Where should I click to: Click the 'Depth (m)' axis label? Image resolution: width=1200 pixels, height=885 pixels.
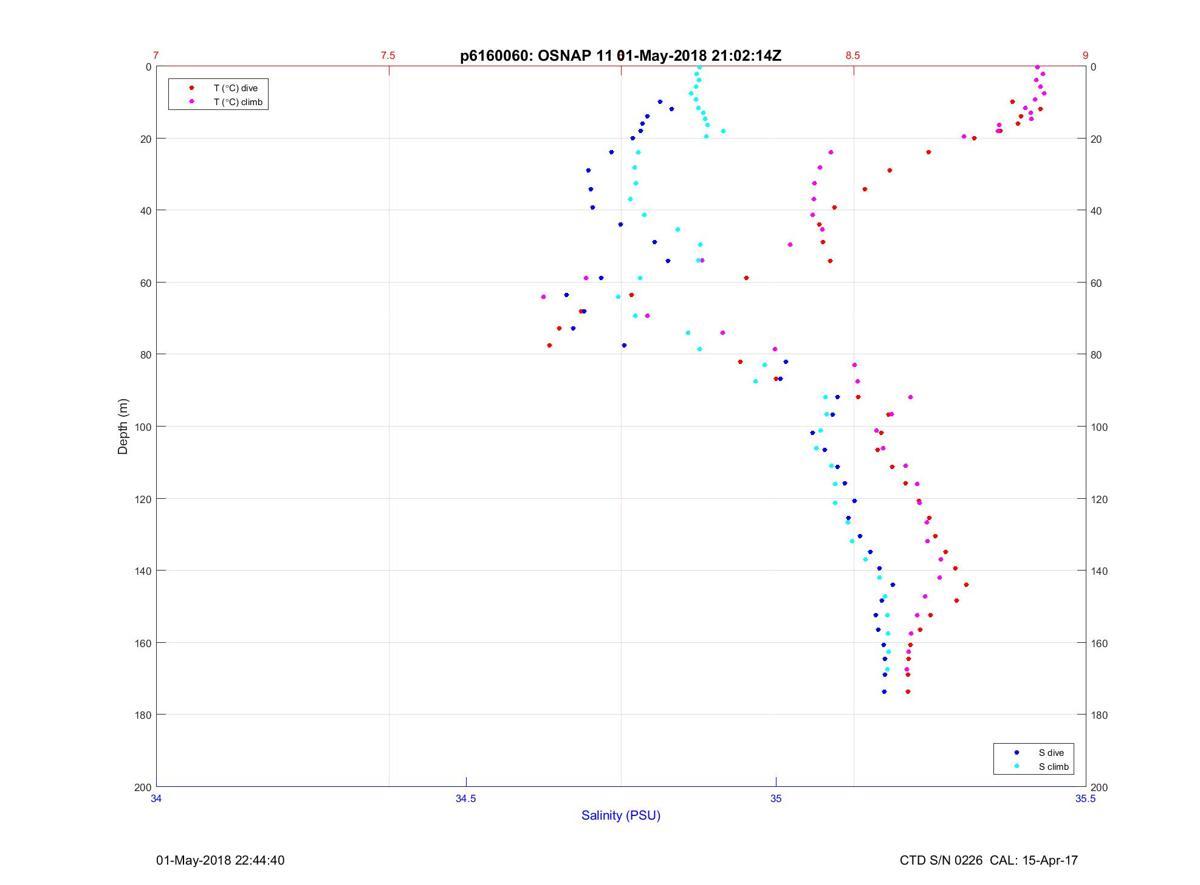(x=124, y=427)
